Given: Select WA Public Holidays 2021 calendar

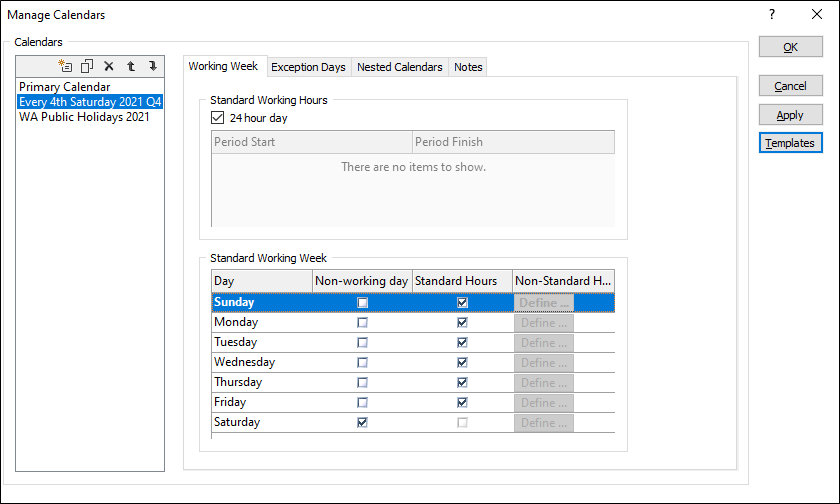Looking at the screenshot, I should coord(84,116).
